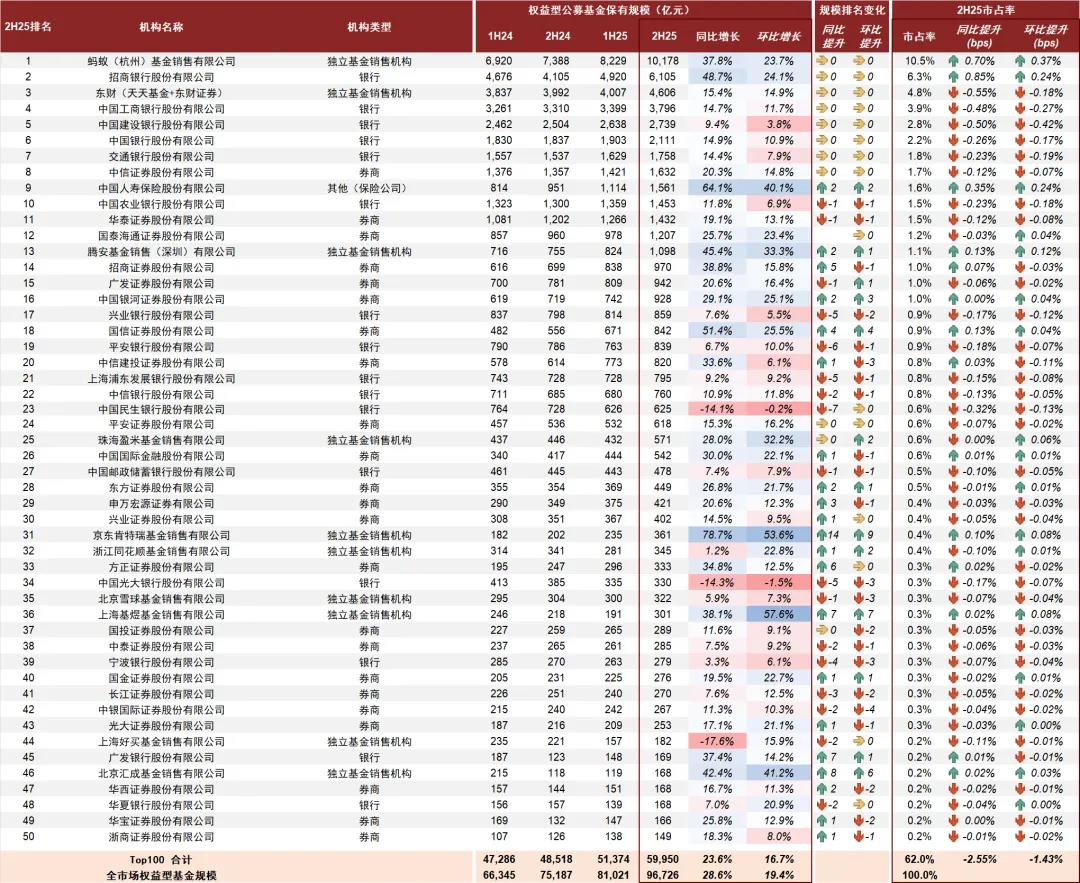Click the 同比增长 column header
The height and width of the screenshot is (883, 1080).
tap(717, 36)
